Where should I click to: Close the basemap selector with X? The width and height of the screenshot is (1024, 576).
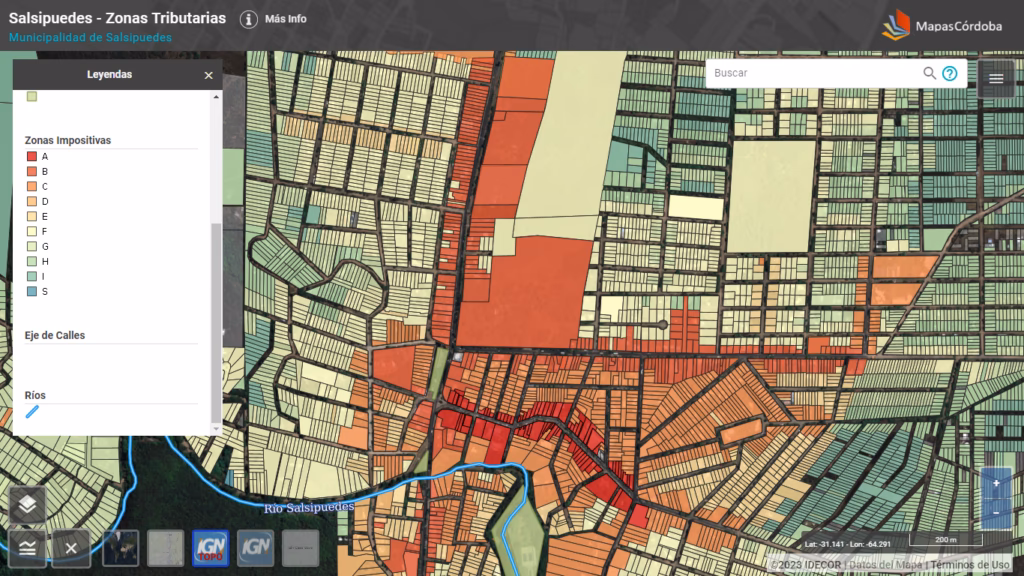(x=71, y=548)
